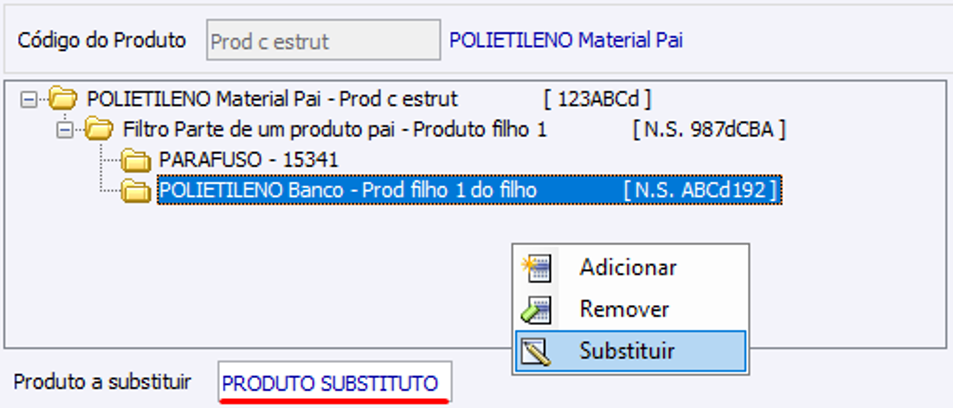Screen dimensions: 953x410
Task: Click the POLIETILENO Banco folder icon
Action: 134,190
